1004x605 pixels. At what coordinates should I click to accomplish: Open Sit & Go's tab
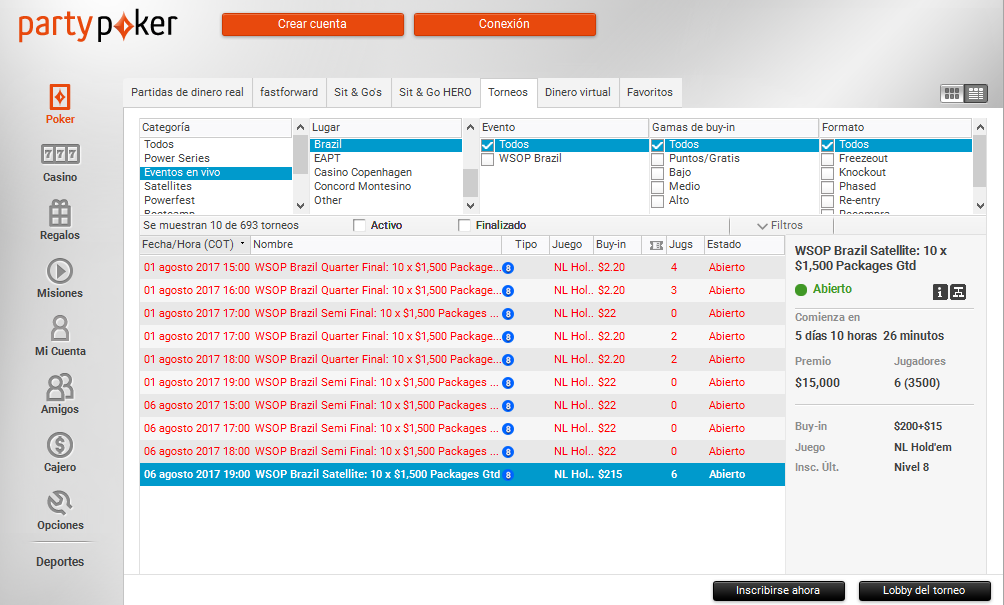tap(358, 93)
